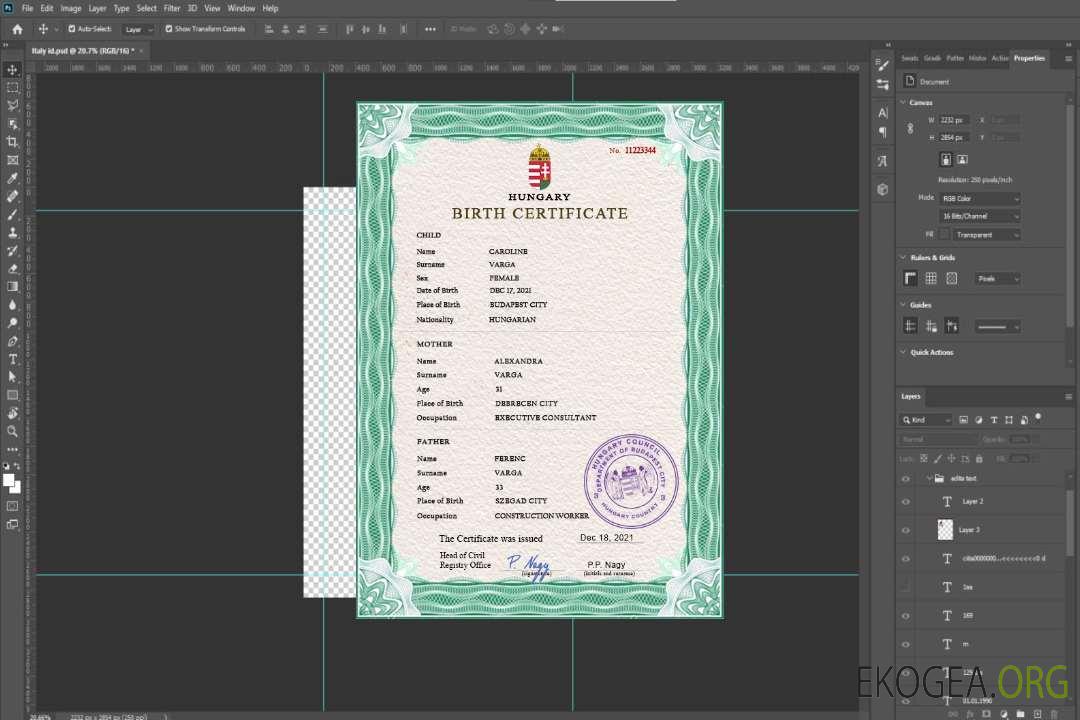
Task: Open the 16 Bits/Channel dropdown
Action: (979, 216)
